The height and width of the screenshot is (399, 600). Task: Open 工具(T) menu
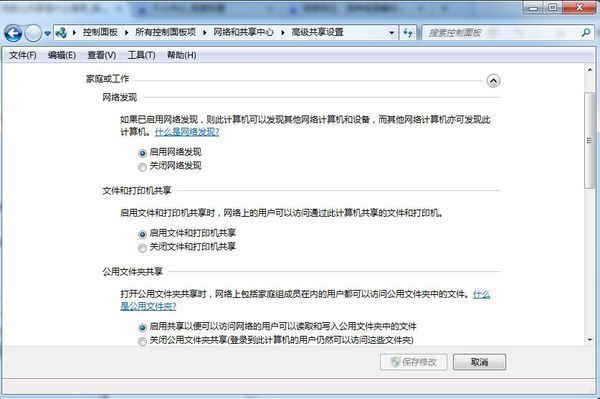(141, 55)
